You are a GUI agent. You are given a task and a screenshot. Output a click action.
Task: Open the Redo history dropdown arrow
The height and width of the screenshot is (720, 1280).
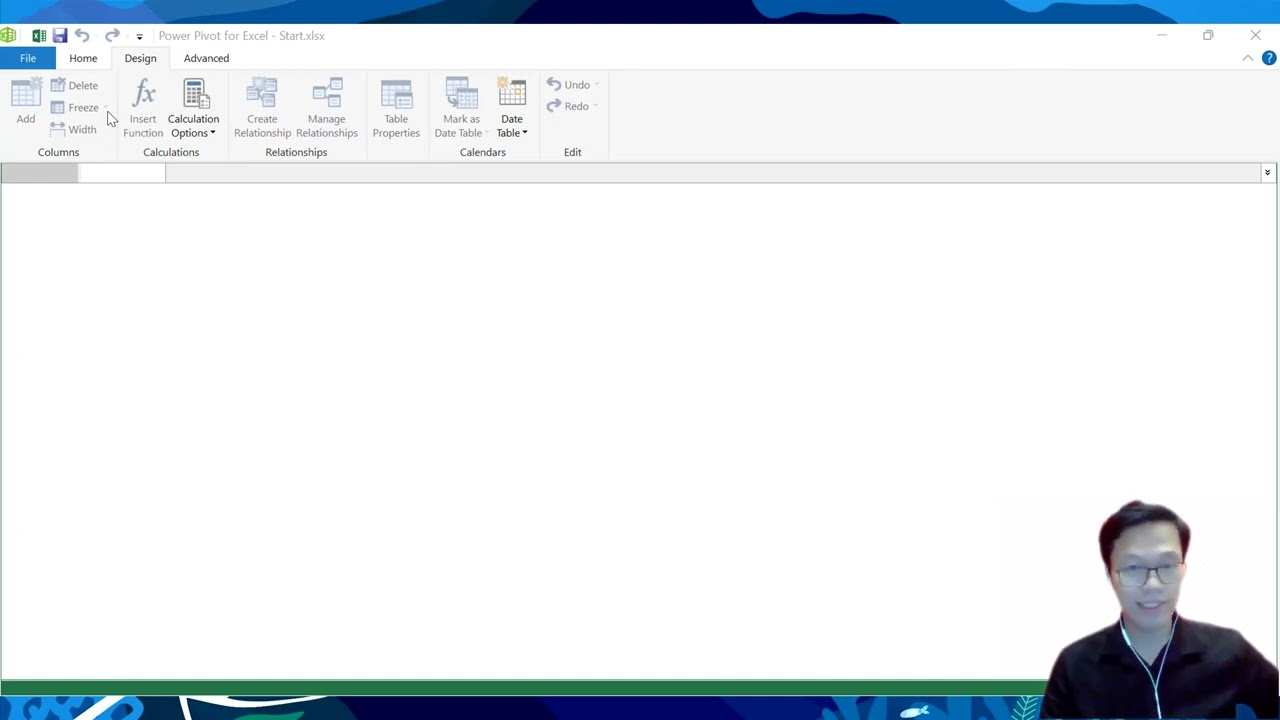tap(596, 106)
